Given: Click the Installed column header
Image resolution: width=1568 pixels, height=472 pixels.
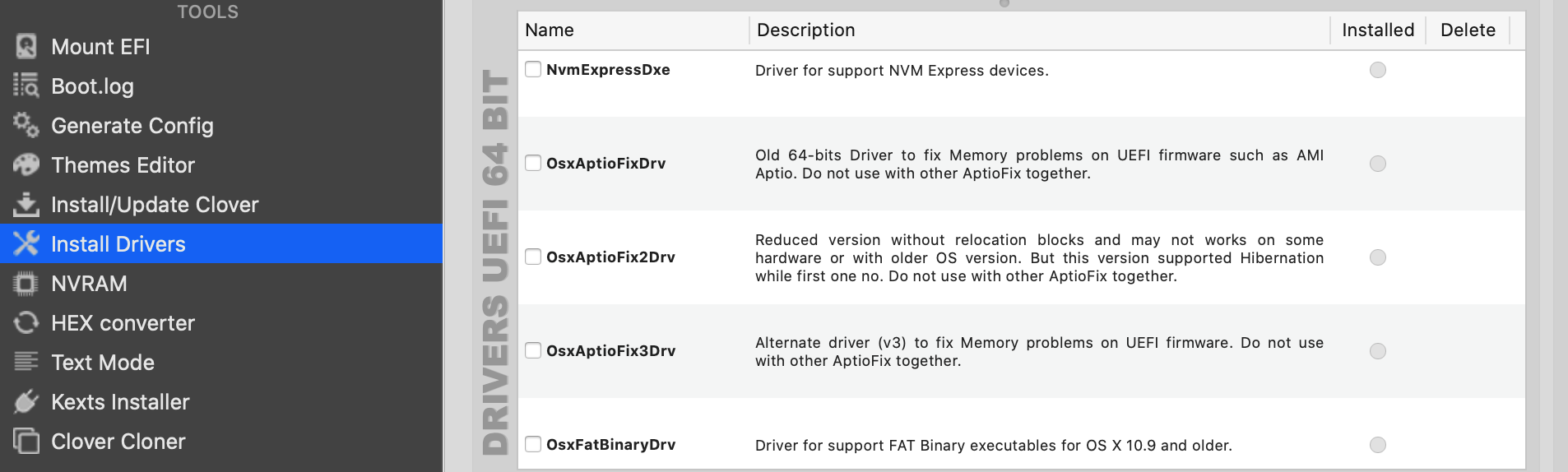Looking at the screenshot, I should click(x=1378, y=30).
